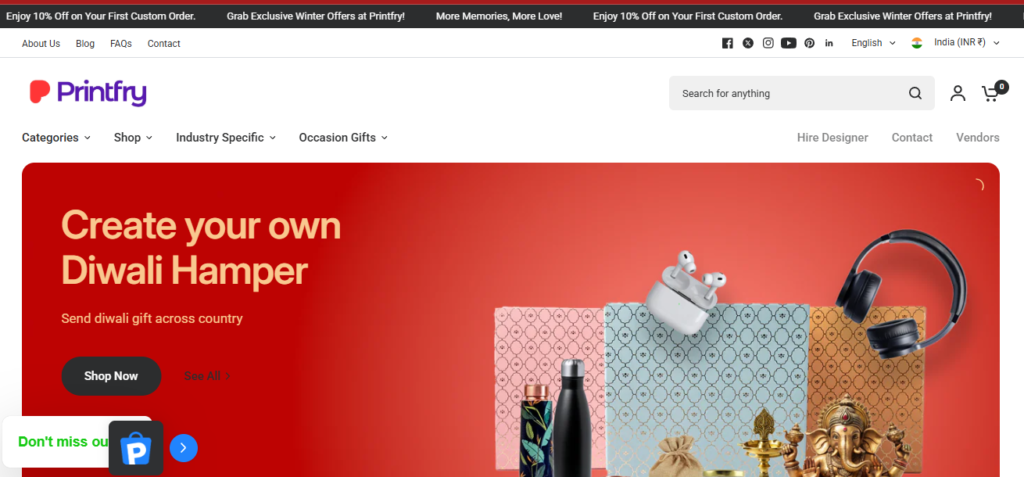Image resolution: width=1024 pixels, height=477 pixels.
Task: Open the YouTube social icon
Action: point(789,43)
